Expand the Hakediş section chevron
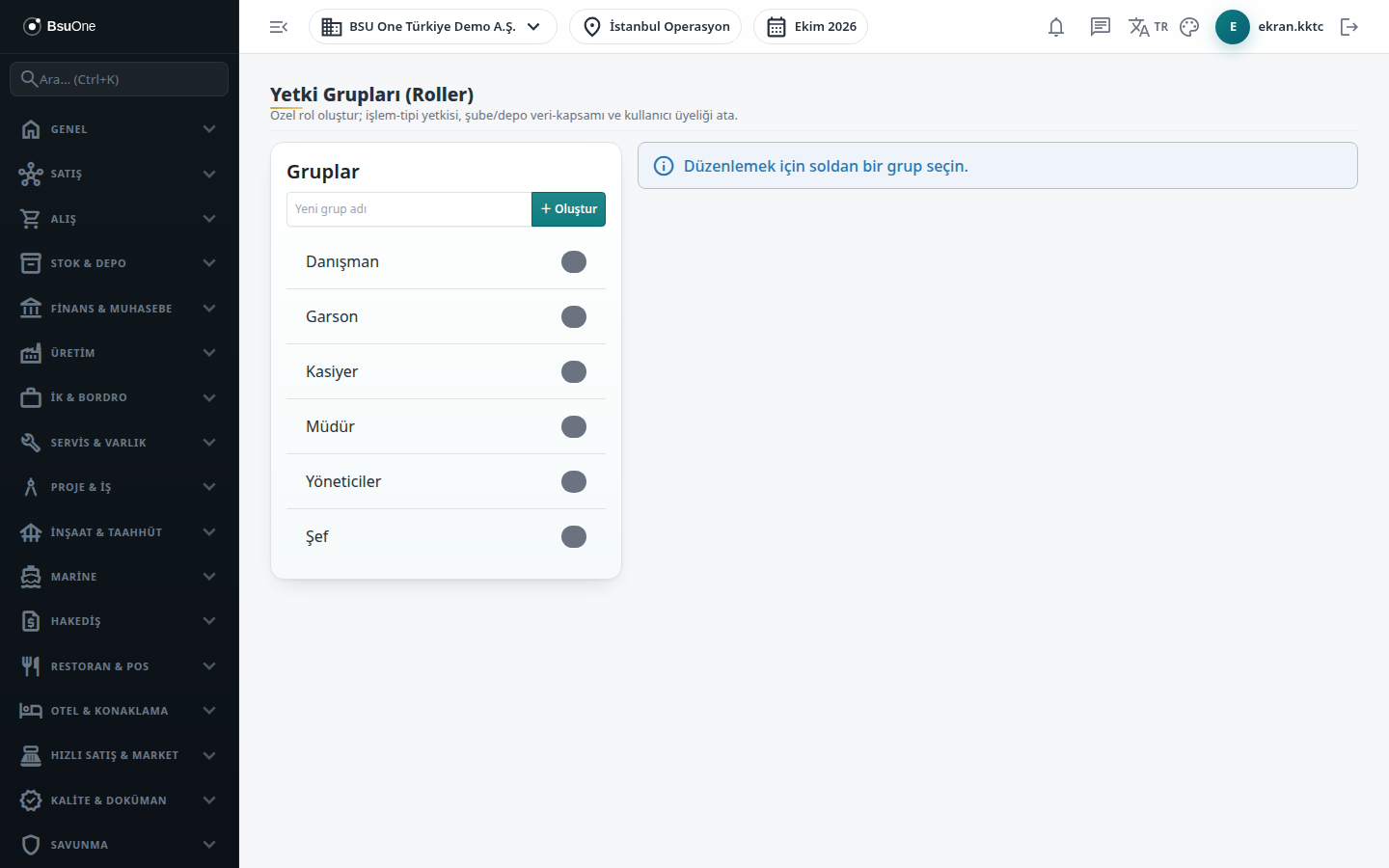This screenshot has height=868, width=1389. coord(209,621)
